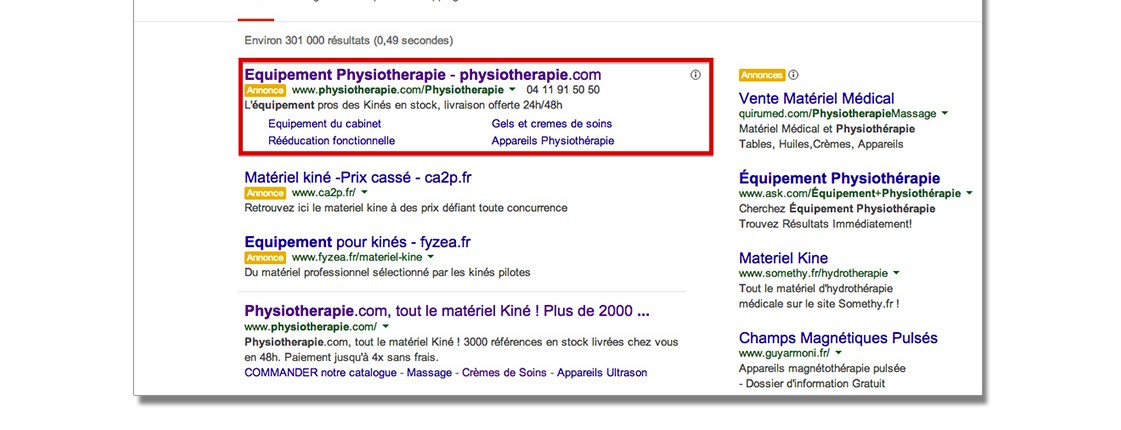Screen dimensions: 1121x430
Task: Expand dropdown arrow after www.ask.com/Équipement+Physiothérapie
Action: (x=969, y=194)
